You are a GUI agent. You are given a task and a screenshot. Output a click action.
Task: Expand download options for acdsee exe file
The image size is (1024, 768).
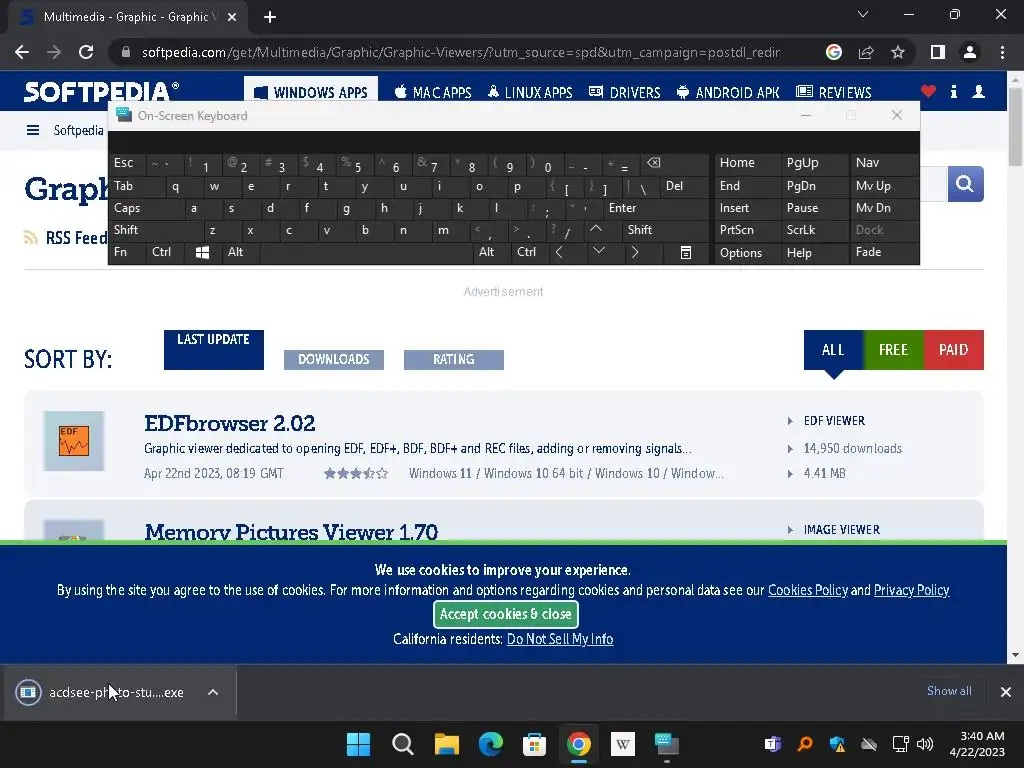[x=213, y=692]
